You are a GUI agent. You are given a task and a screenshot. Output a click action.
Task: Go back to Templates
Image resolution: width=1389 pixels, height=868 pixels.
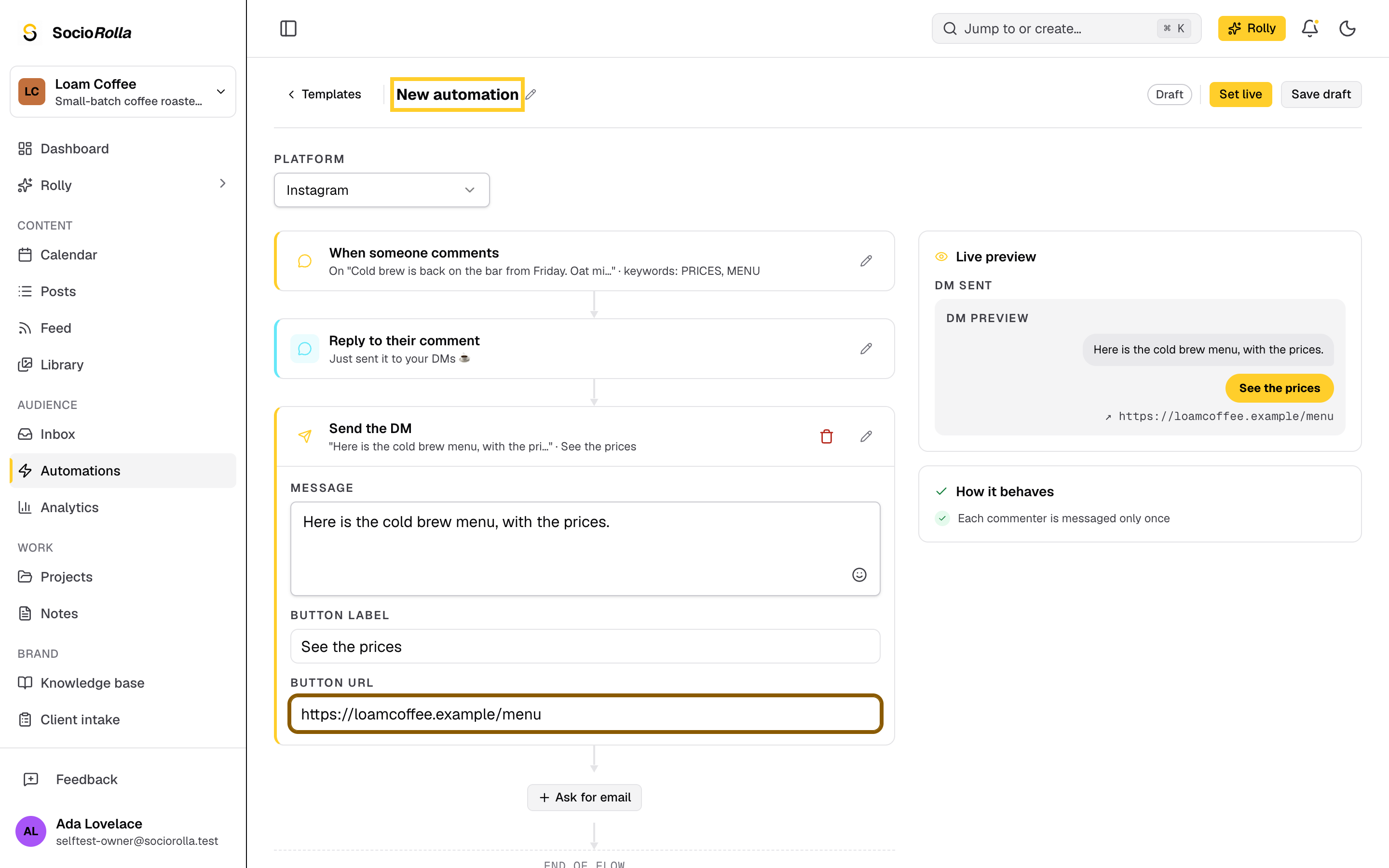click(x=324, y=94)
